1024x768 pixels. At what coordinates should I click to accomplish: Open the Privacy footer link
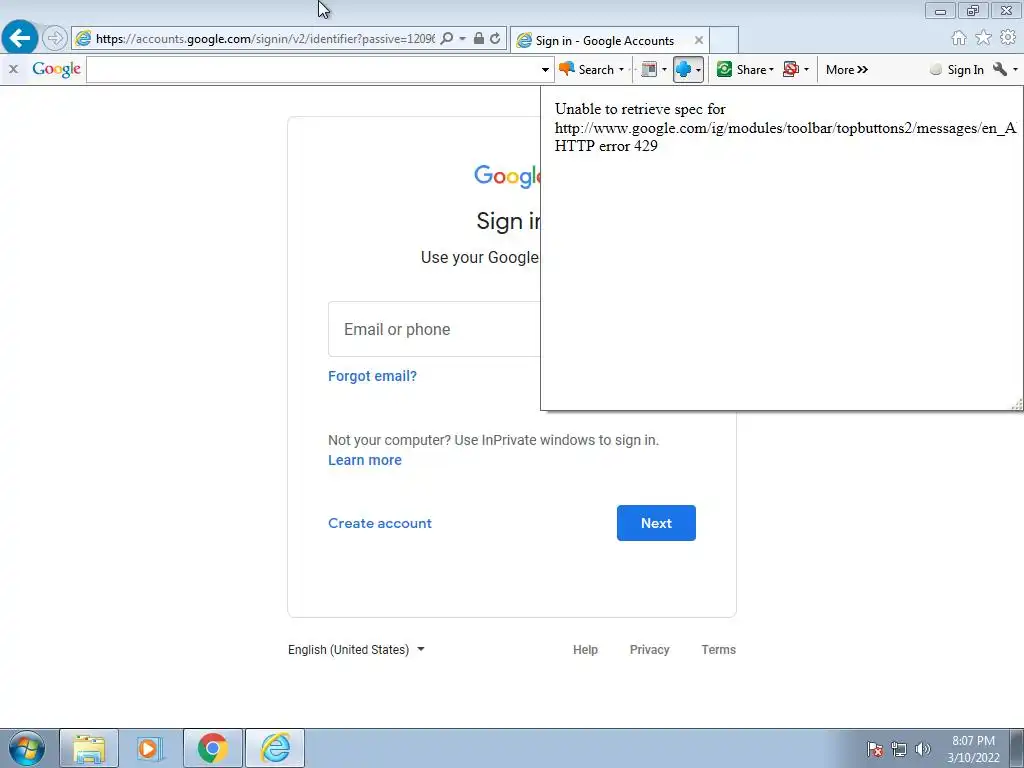pyautogui.click(x=649, y=650)
